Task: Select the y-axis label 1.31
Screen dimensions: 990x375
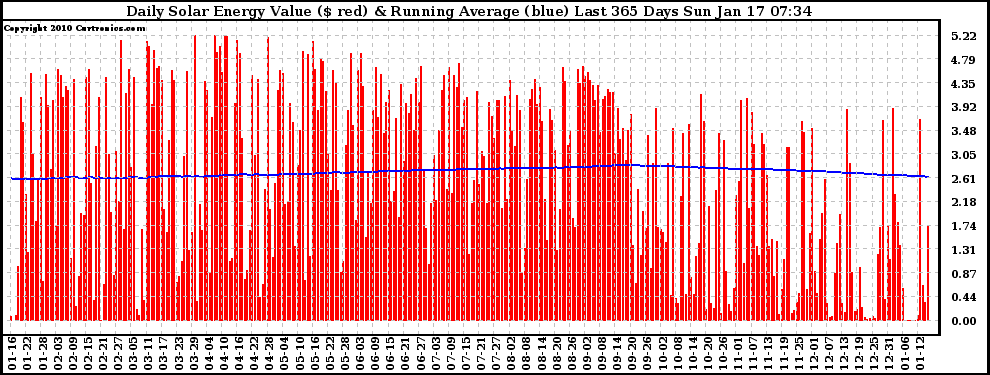Action: coord(963,251)
